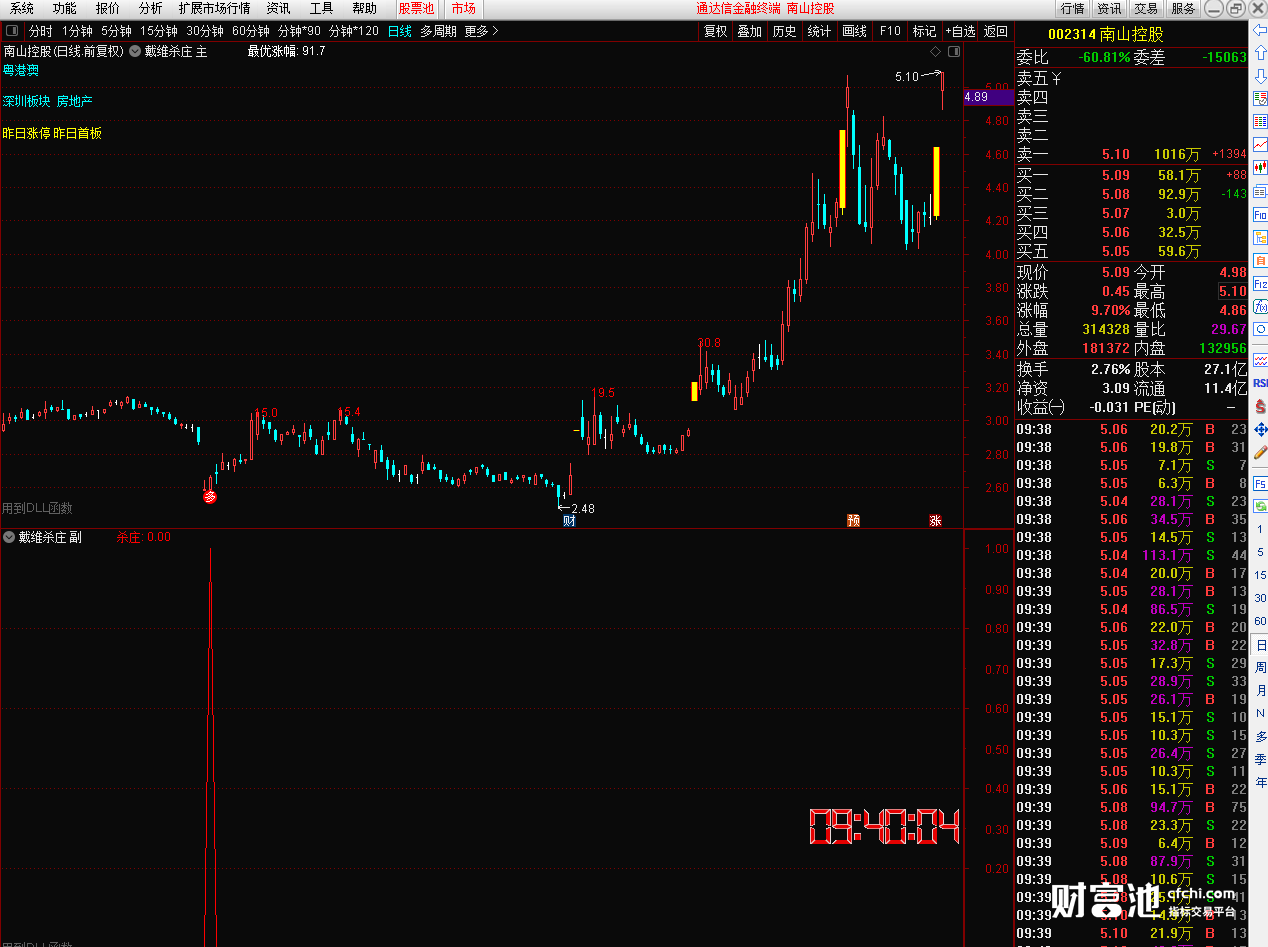Click the f(x) formula sidebar icon
Screen dimensions: 1268x947
tap(1260, 307)
